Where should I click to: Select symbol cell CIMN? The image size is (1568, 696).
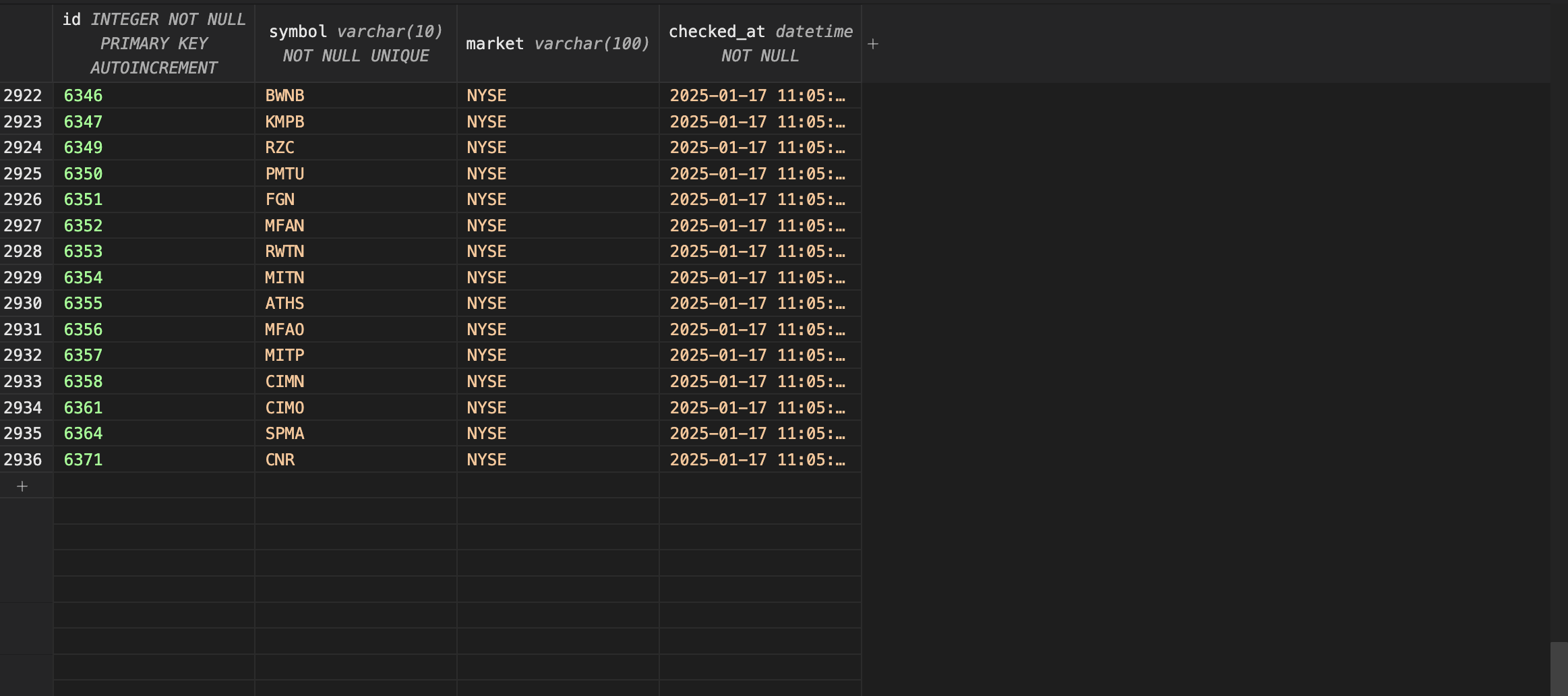(356, 382)
